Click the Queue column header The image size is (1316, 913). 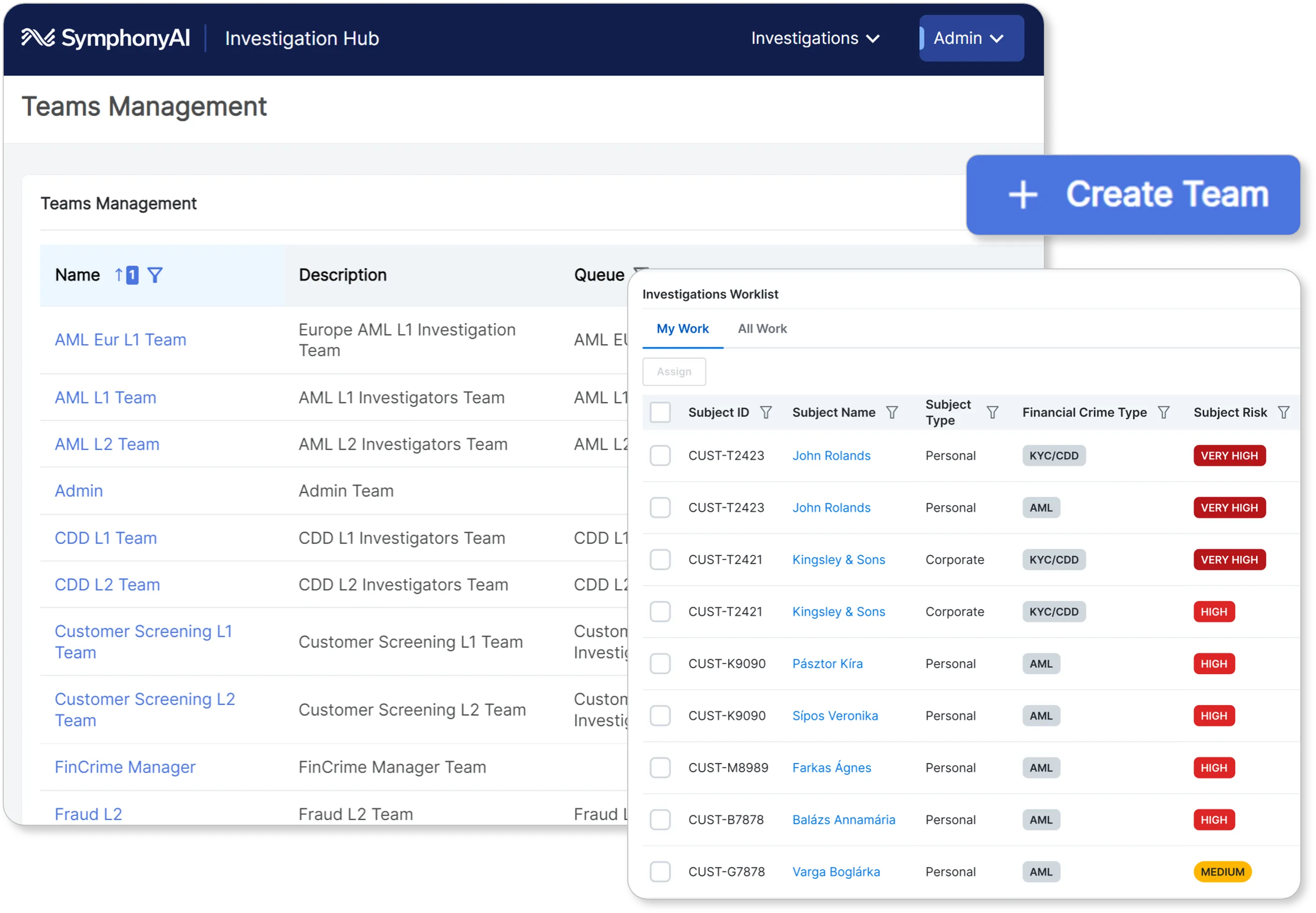(599, 275)
